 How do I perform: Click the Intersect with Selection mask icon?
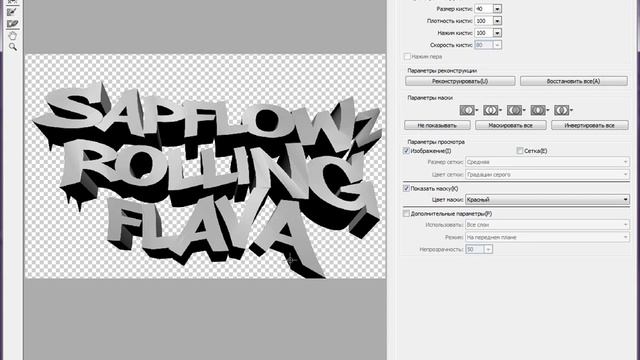point(538,110)
